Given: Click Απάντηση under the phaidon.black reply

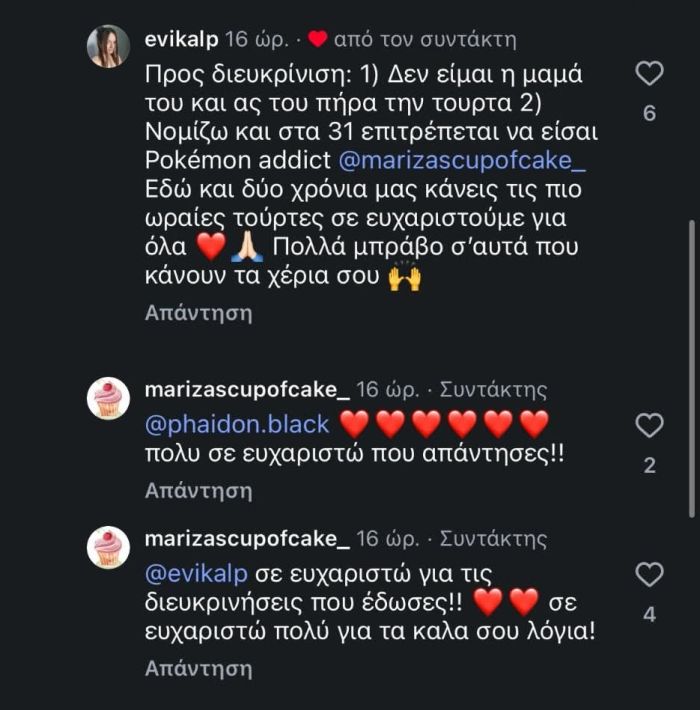Looking at the screenshot, I should [198, 491].
